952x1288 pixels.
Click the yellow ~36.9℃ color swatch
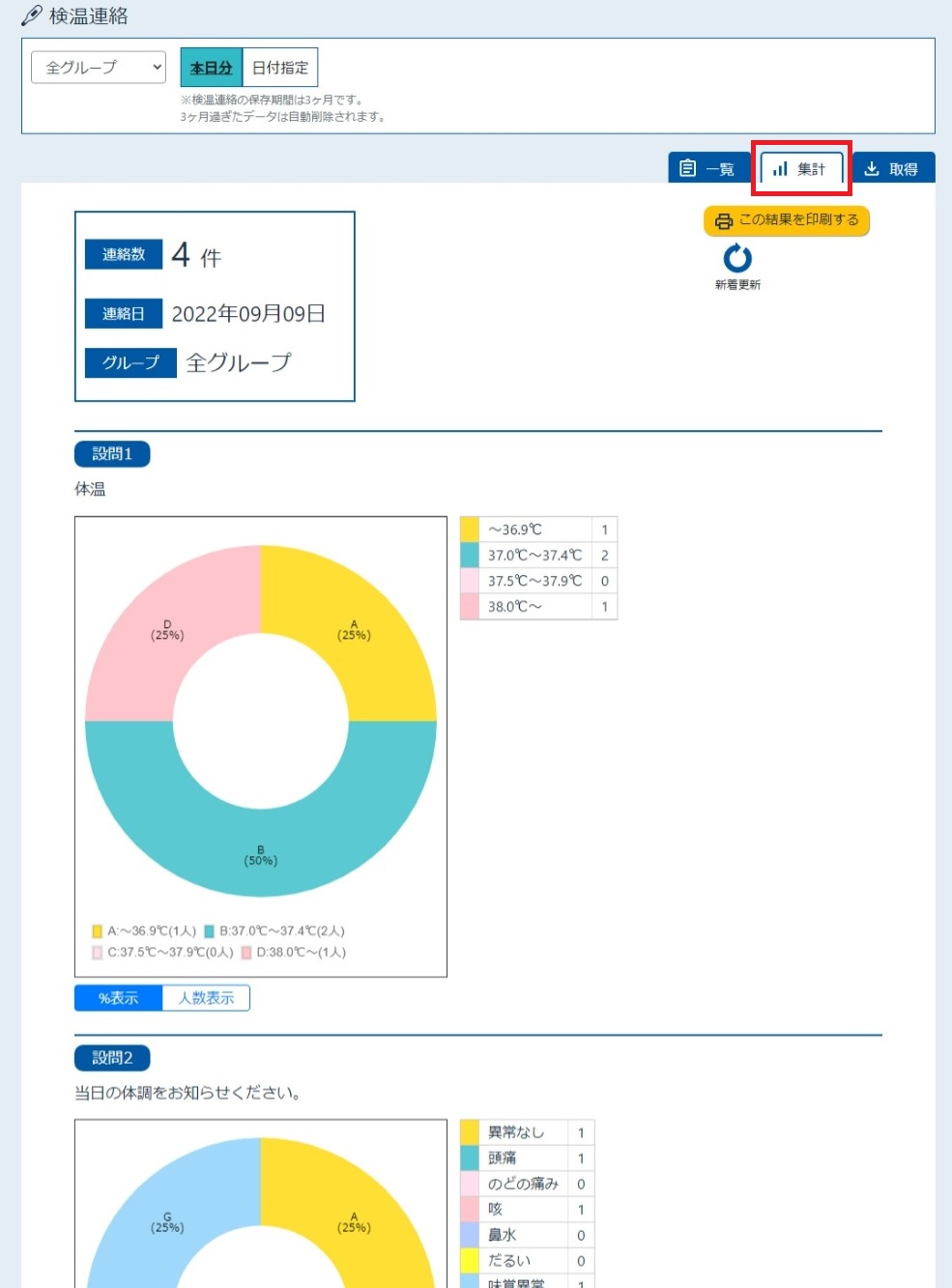point(470,530)
